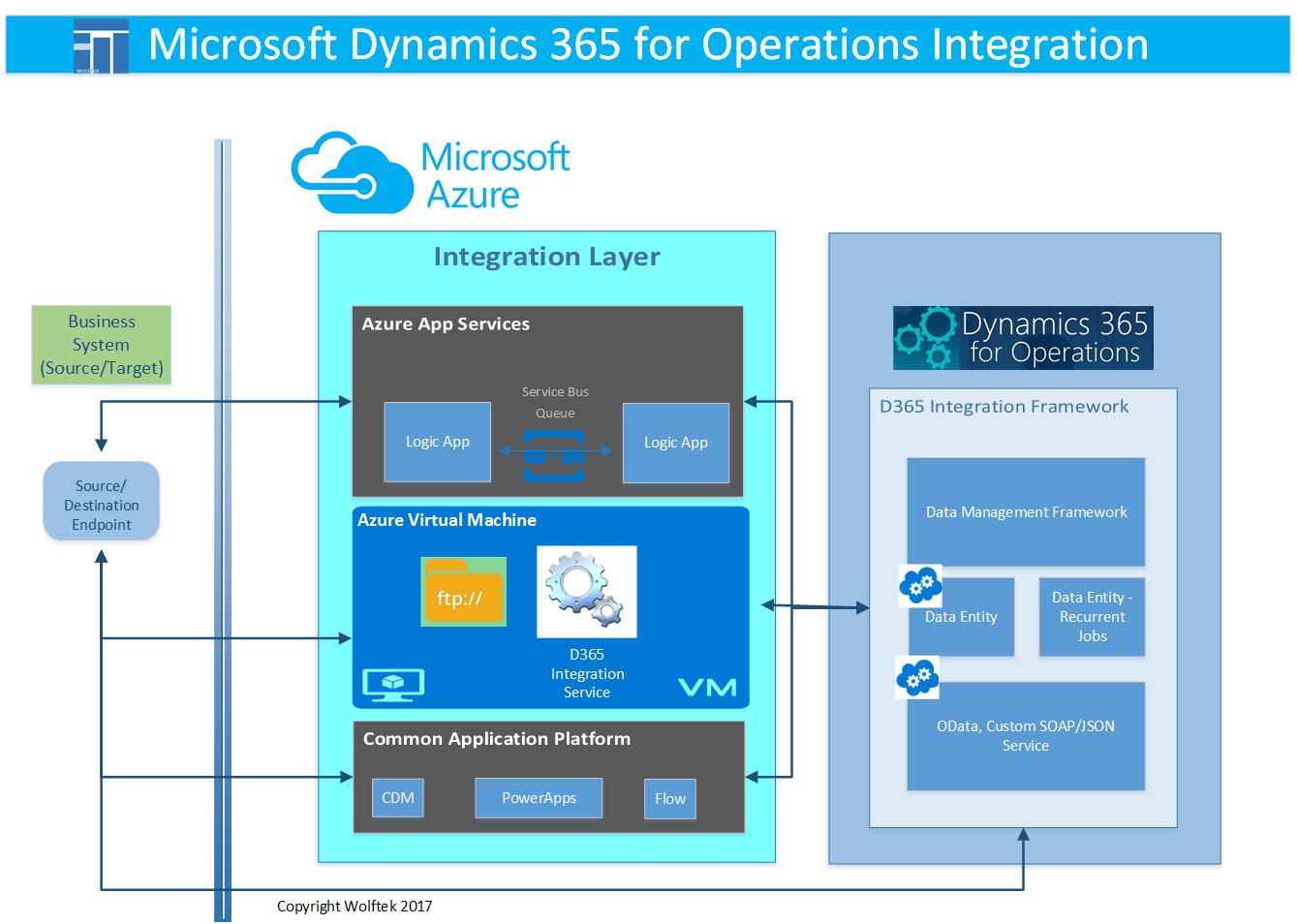Select the left Logic App box
1297x924 pixels.
click(x=438, y=442)
